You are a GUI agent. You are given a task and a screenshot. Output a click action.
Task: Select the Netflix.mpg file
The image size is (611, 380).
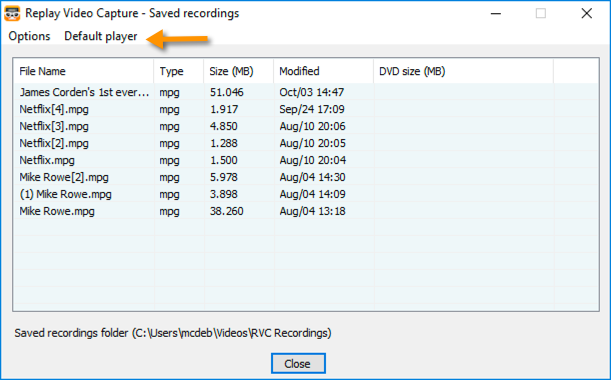pos(47,160)
